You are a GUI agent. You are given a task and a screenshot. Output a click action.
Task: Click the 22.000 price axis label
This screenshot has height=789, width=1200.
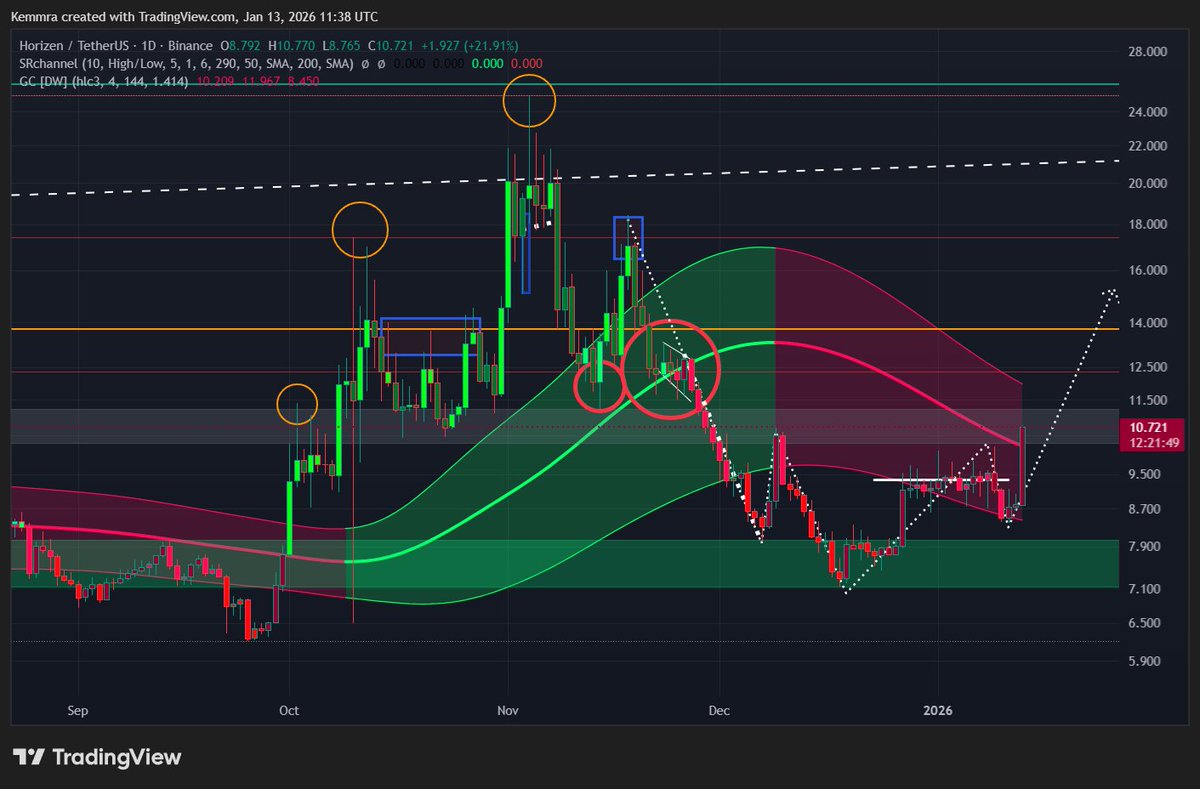[x=1146, y=146]
